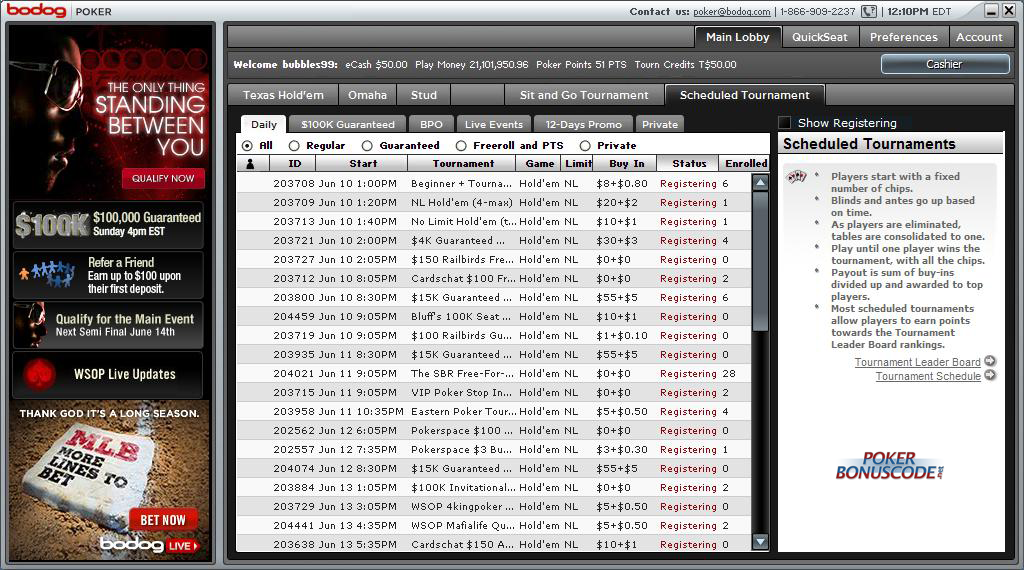Sort by the Buy In column header
1024x570 pixels.
click(626, 164)
